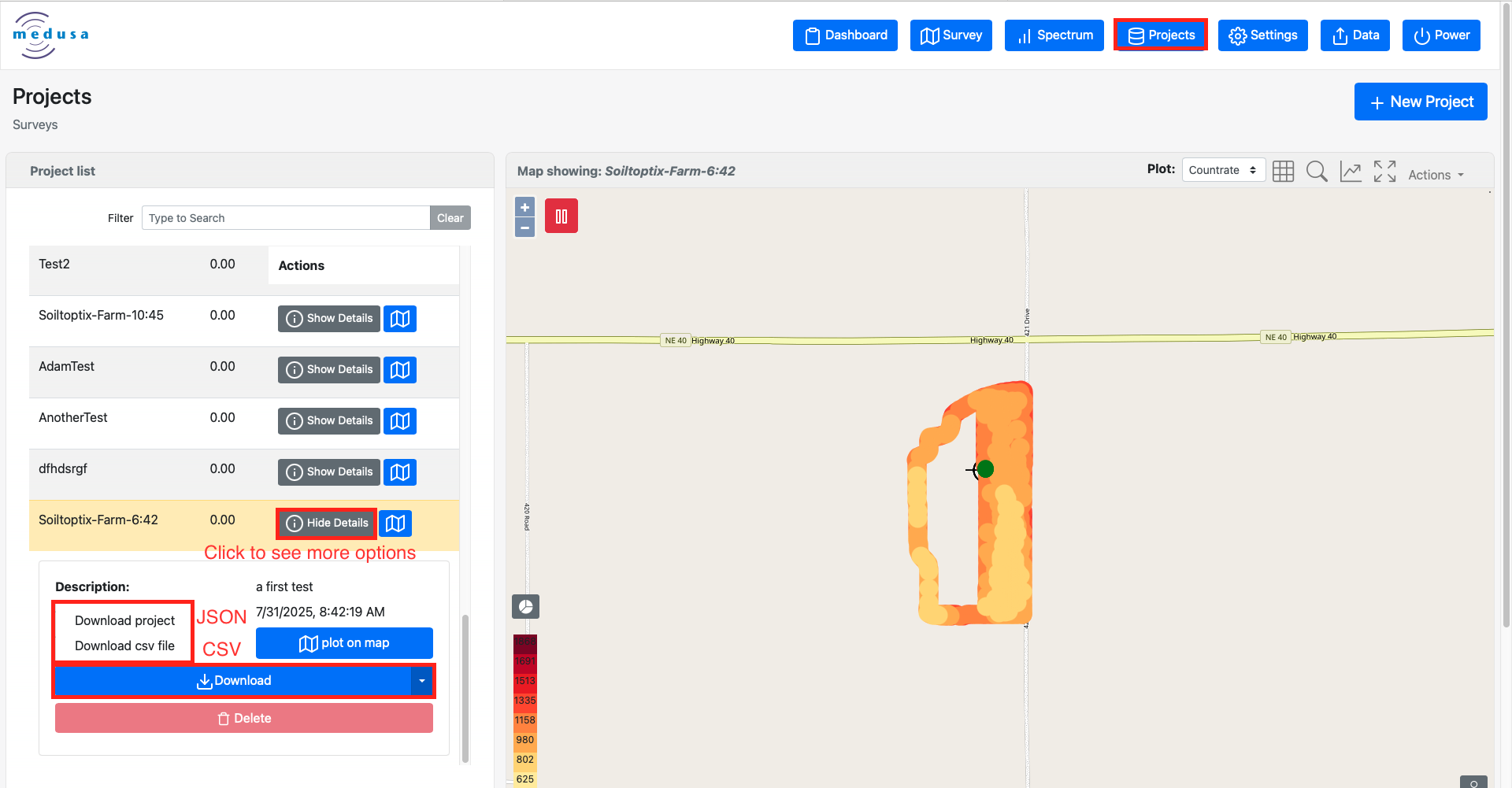Open the Spectrum tab

click(x=1054, y=35)
